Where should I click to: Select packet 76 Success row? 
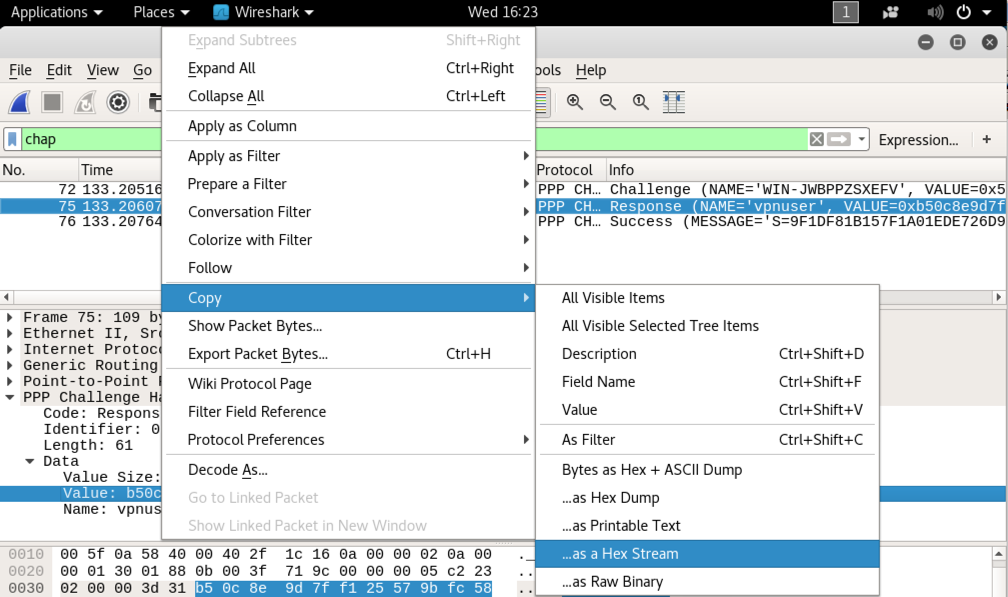(x=504, y=222)
